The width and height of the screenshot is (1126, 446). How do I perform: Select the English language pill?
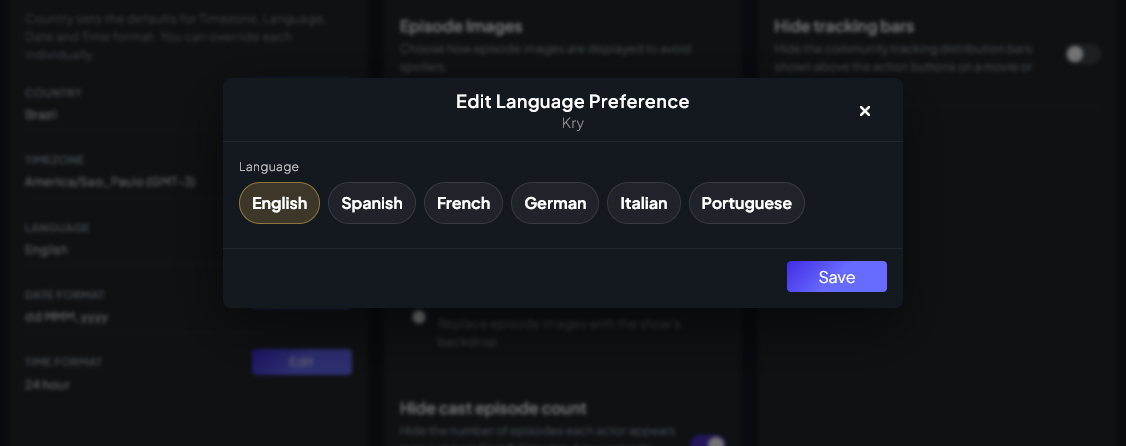point(279,203)
